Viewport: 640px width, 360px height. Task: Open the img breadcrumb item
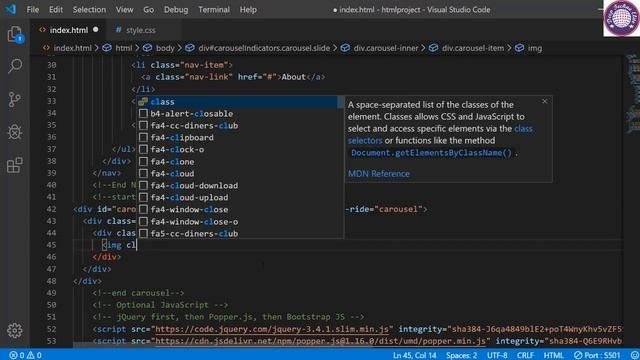529,48
